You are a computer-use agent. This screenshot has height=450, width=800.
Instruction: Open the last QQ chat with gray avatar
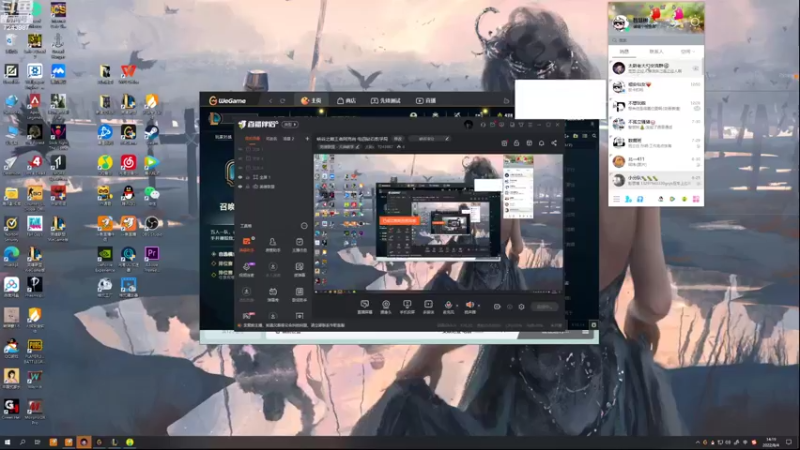coord(656,180)
